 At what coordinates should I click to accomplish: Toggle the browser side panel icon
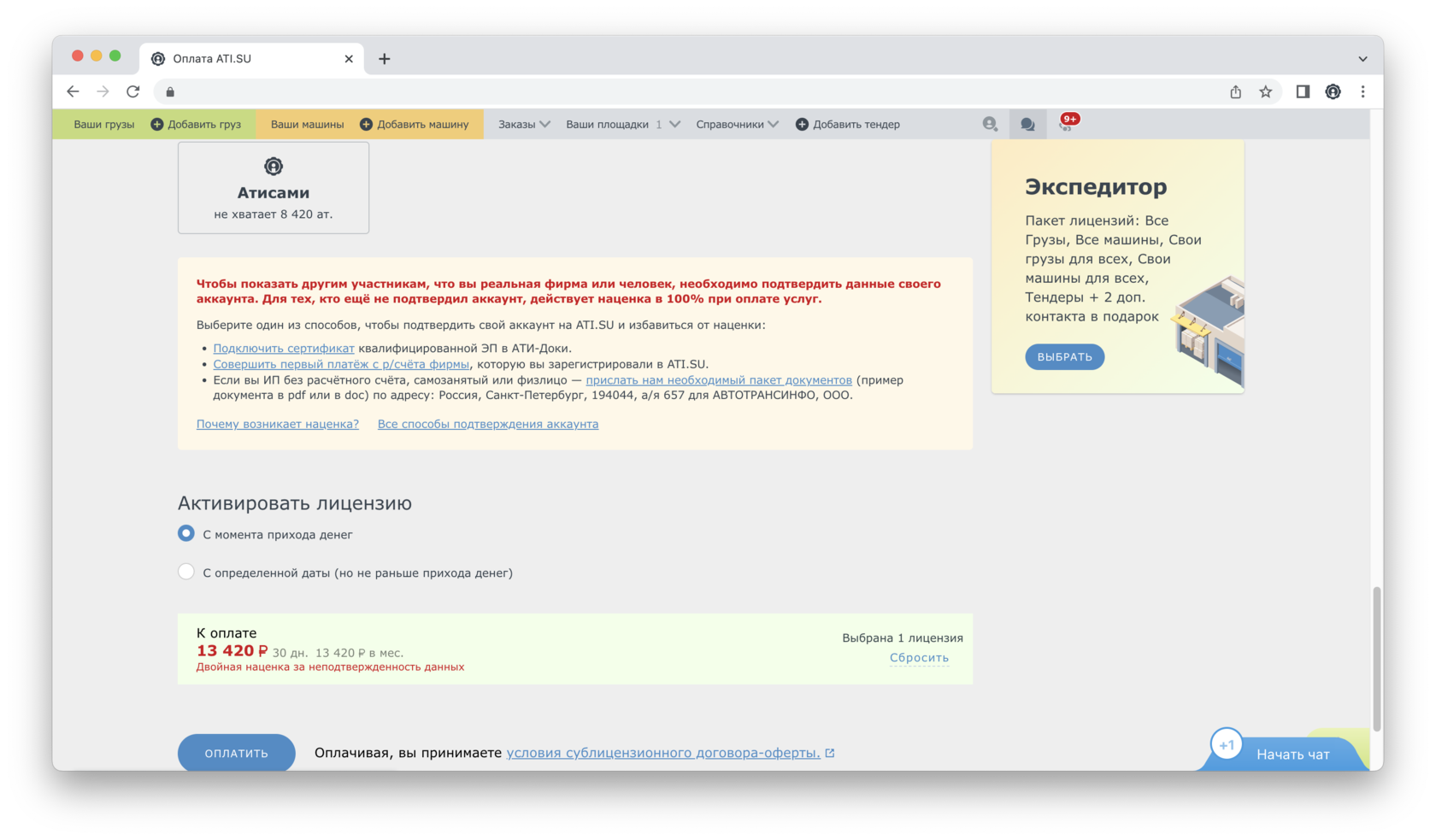[1303, 91]
